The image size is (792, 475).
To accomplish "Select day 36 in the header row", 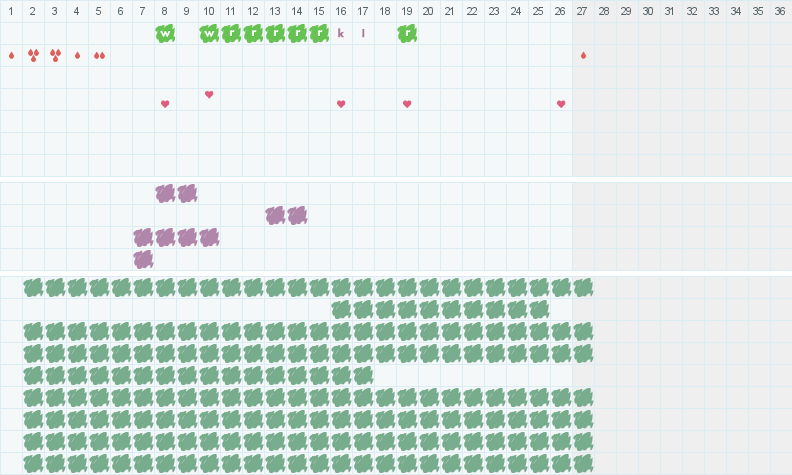I will tap(780, 11).
